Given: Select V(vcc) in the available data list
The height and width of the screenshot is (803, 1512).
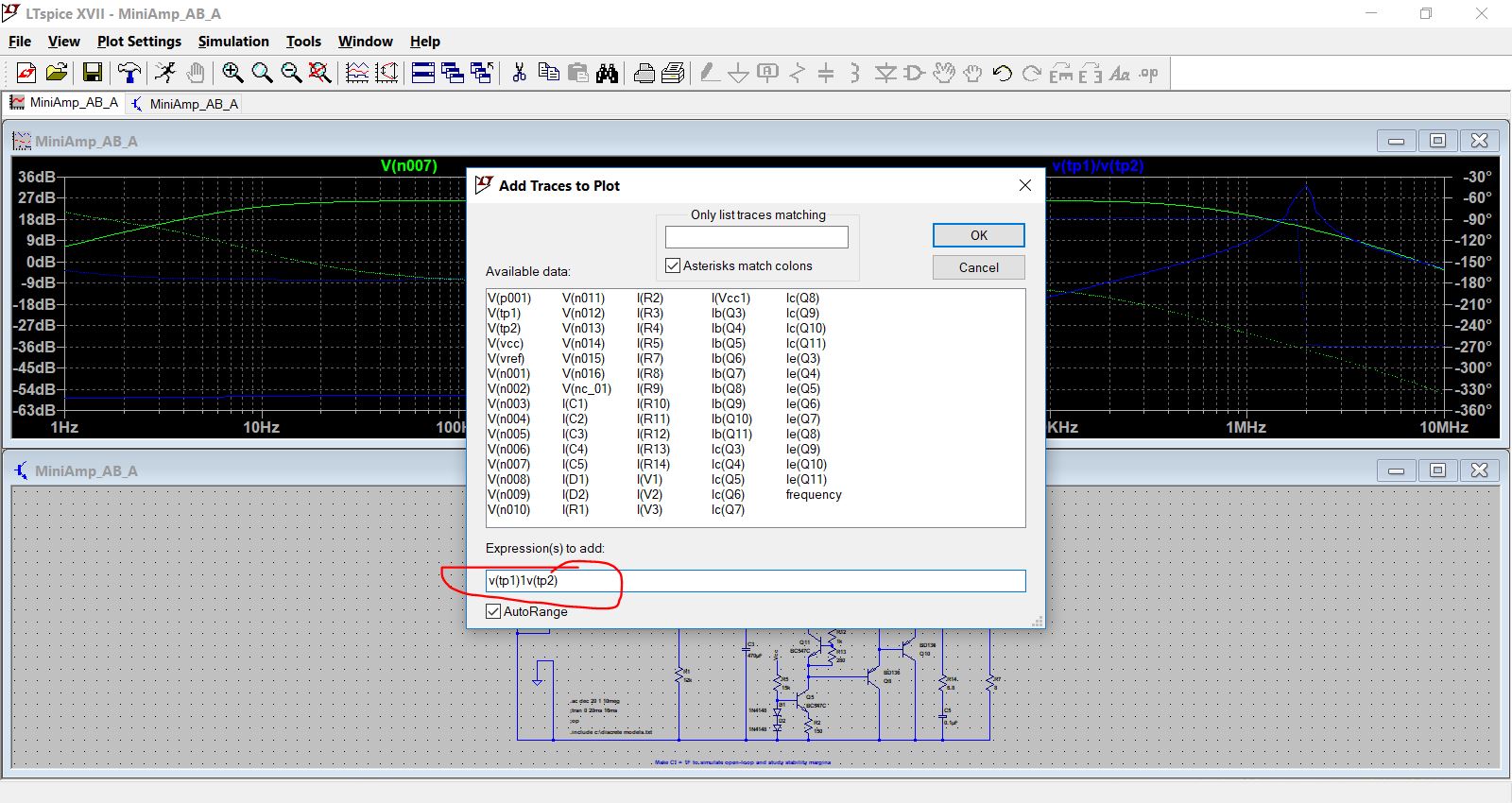Looking at the screenshot, I should coord(506,343).
